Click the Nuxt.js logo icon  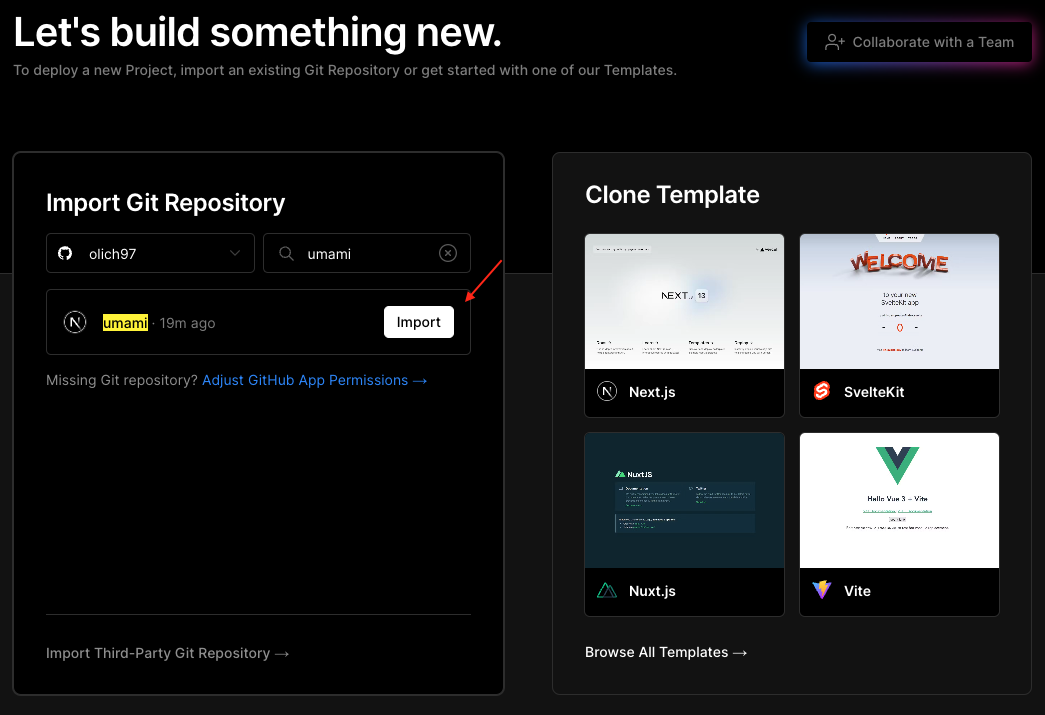tap(606, 590)
